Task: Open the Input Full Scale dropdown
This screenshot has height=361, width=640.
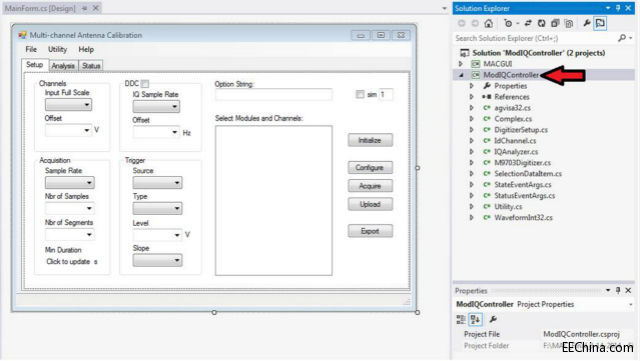Action: pos(69,105)
